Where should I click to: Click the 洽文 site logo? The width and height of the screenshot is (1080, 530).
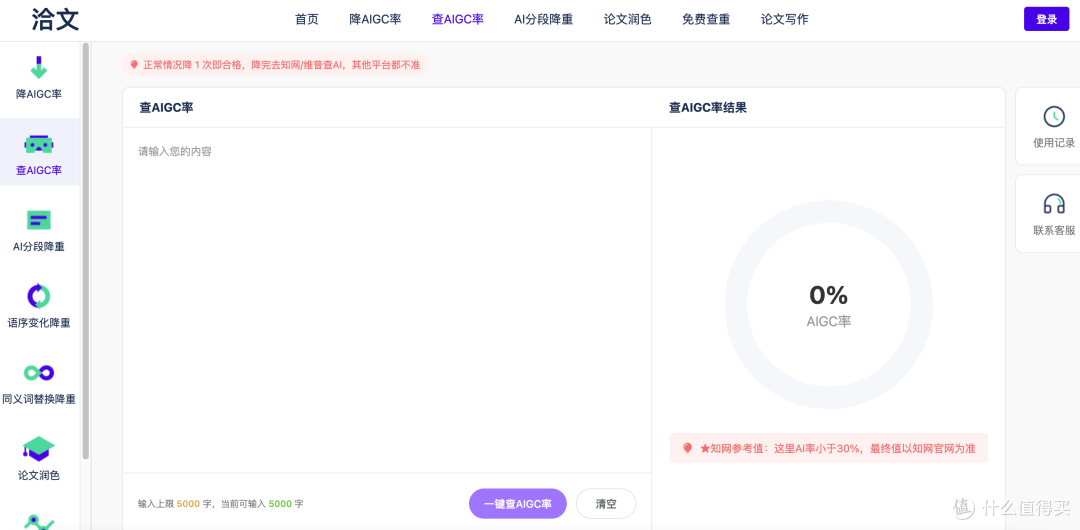coord(55,19)
